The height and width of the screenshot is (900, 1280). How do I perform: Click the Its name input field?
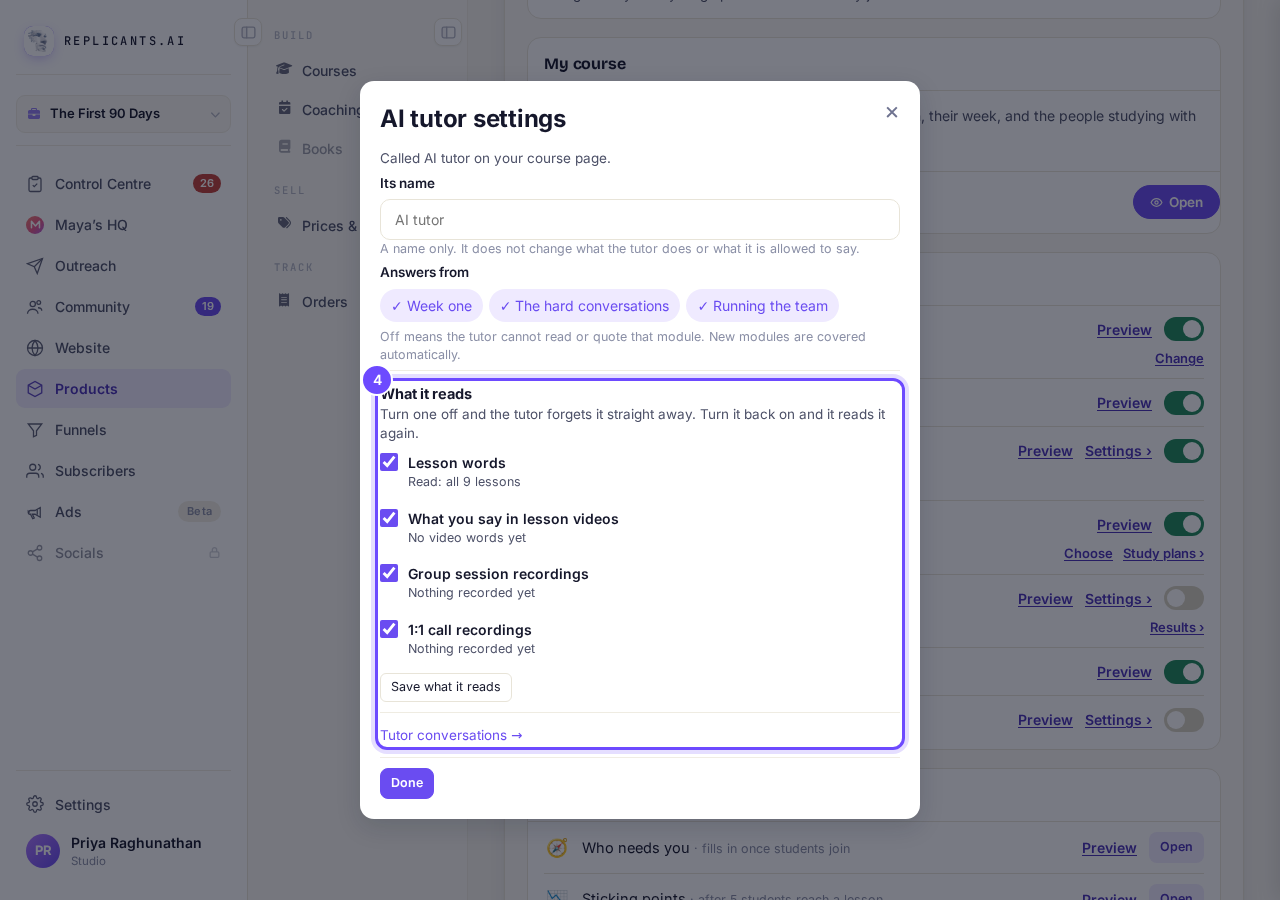click(x=640, y=220)
